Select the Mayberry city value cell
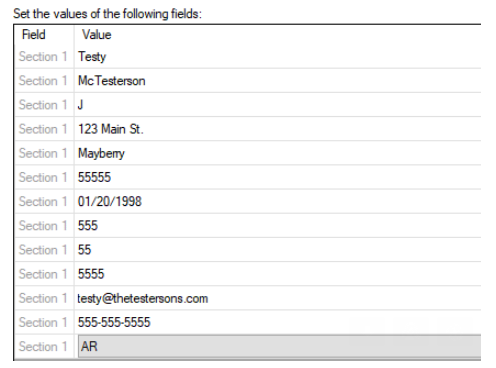This screenshot has width=496, height=368. click(x=278, y=153)
